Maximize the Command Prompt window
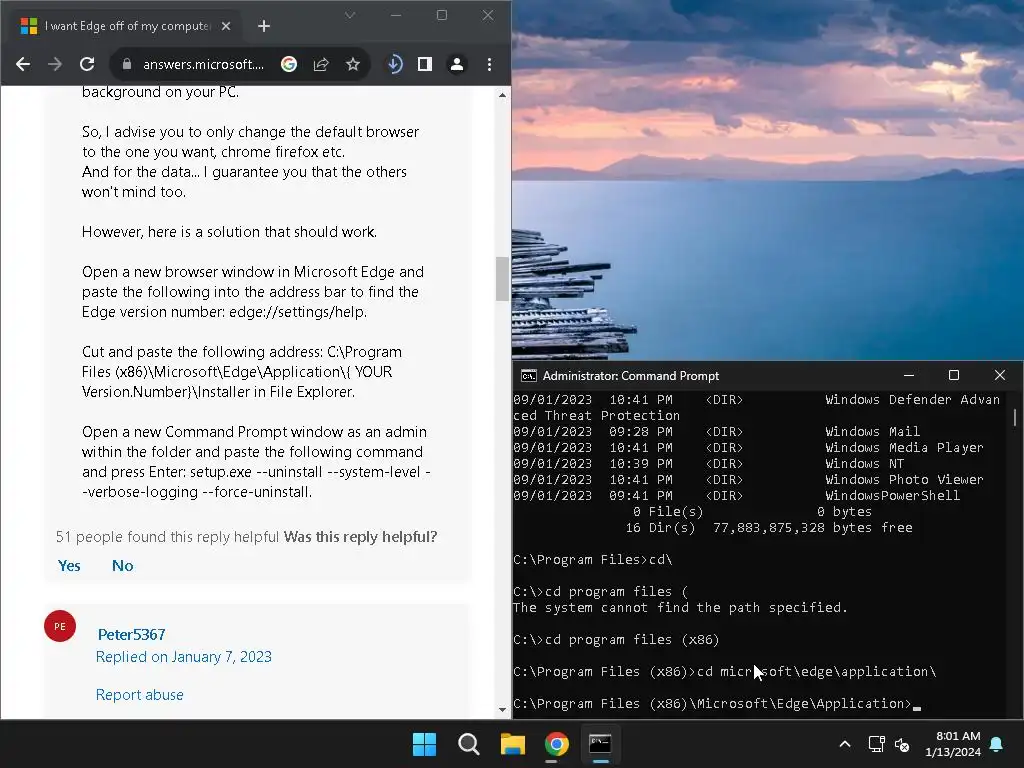 pyautogui.click(x=953, y=375)
